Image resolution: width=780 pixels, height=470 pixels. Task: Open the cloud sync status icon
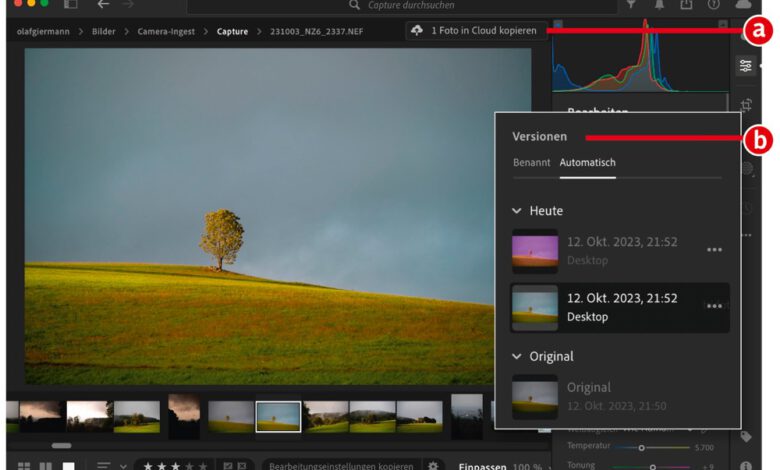743,4
